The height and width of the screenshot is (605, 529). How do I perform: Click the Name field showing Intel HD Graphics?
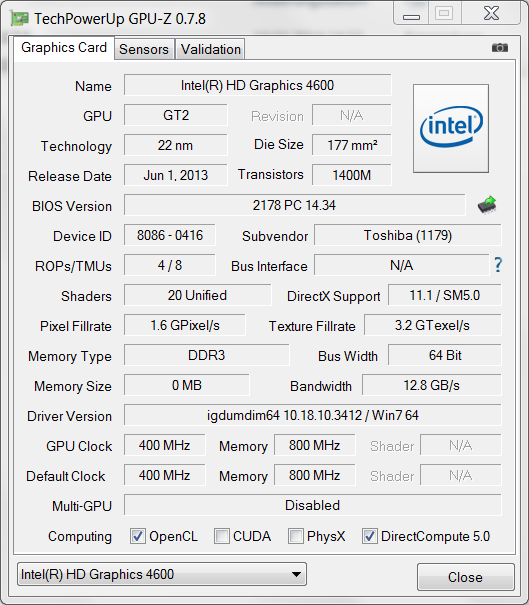pos(257,85)
